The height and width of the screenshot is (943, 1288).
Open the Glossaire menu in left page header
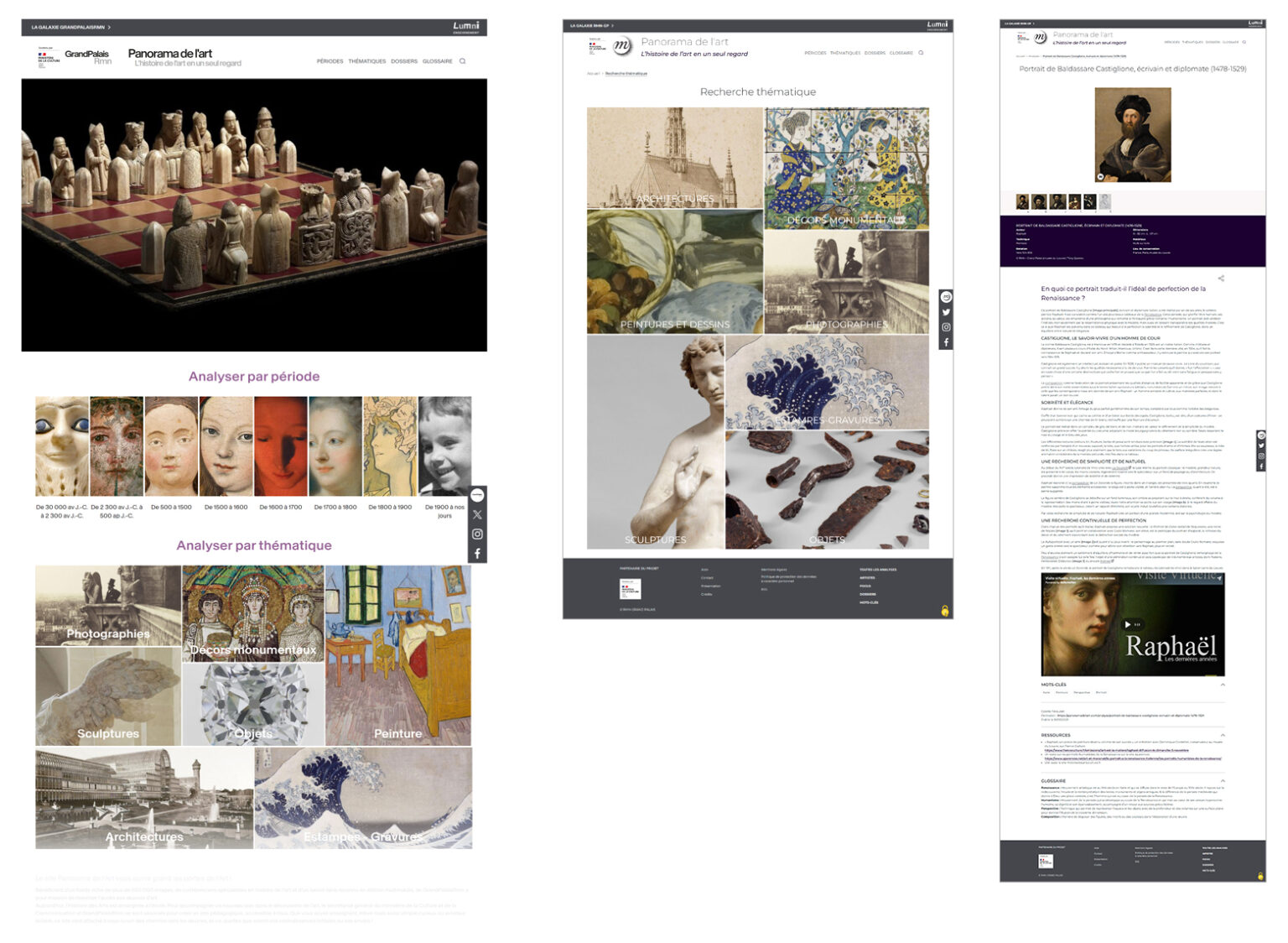tap(437, 61)
